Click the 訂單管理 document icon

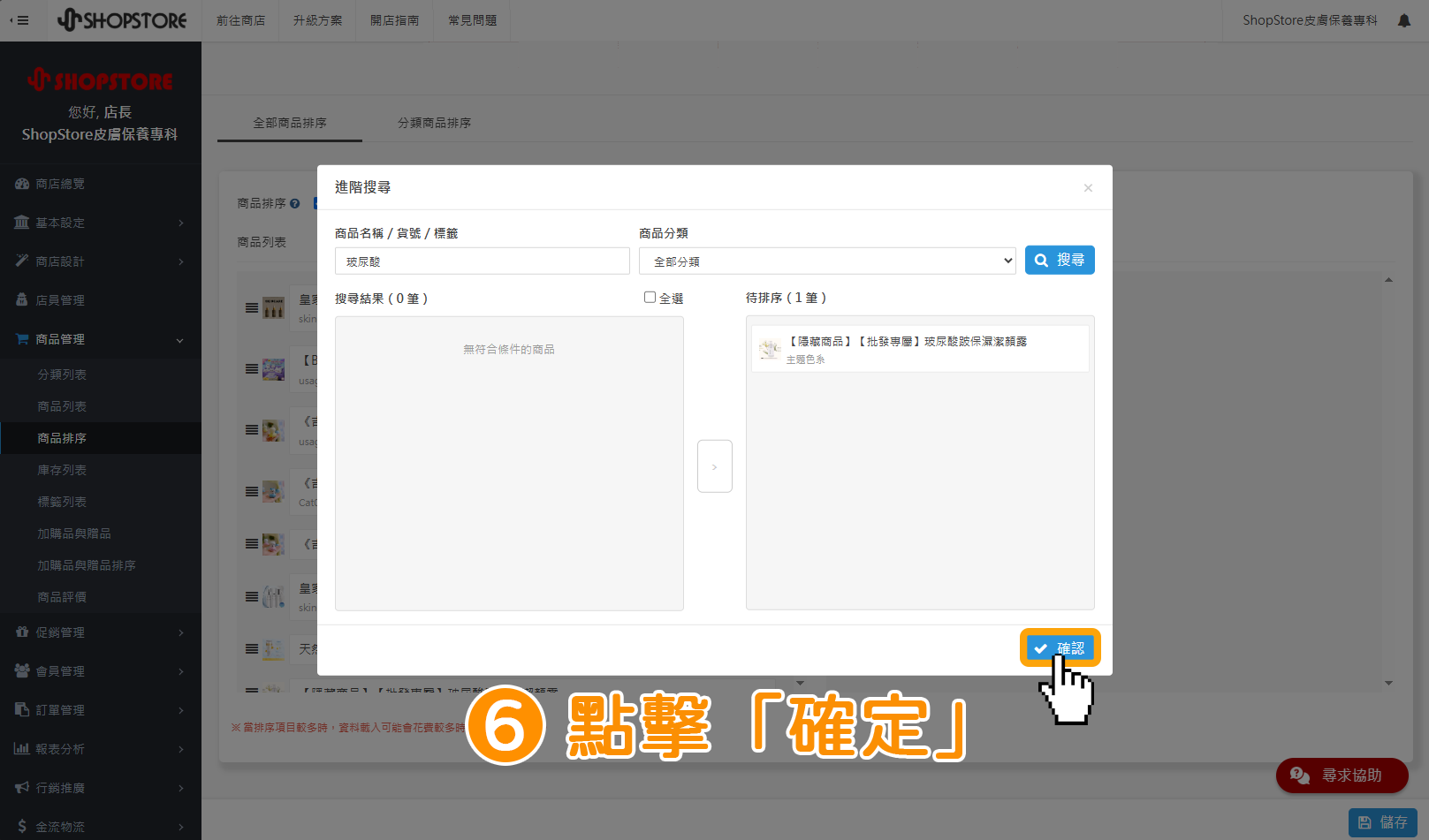[x=22, y=710]
